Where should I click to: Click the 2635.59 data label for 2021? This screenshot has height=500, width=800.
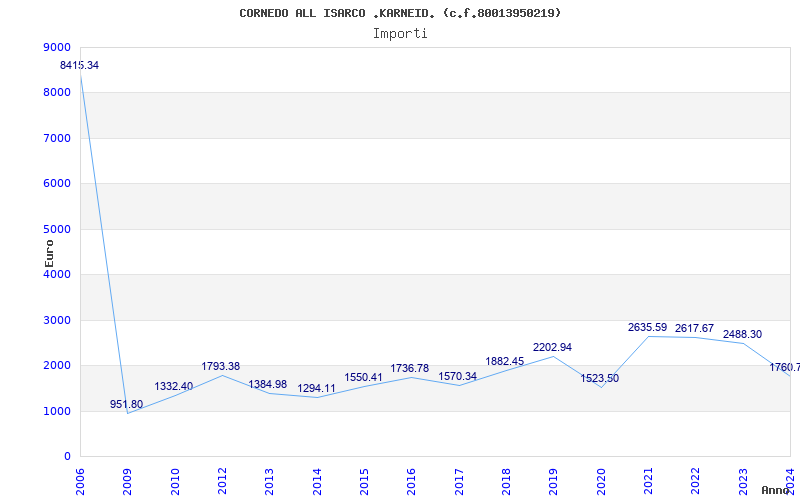tap(647, 328)
